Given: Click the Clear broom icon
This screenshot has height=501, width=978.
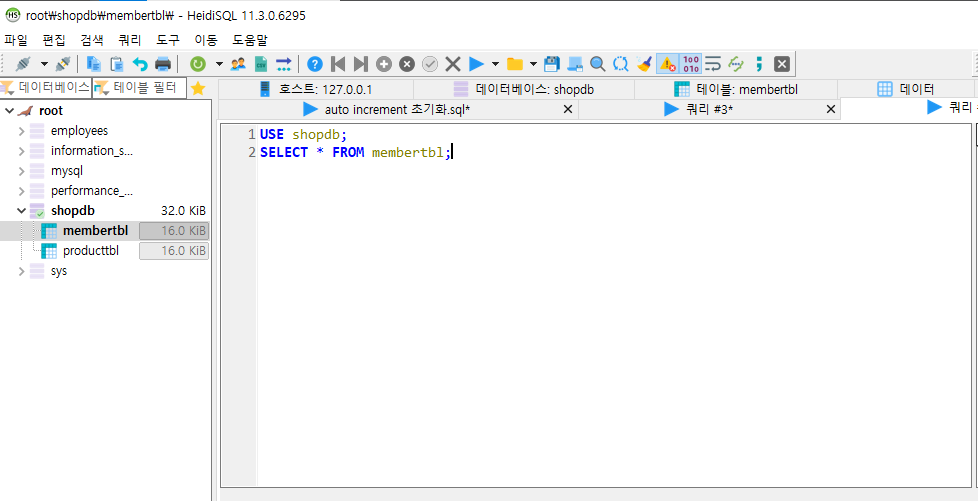Looking at the screenshot, I should tap(644, 64).
